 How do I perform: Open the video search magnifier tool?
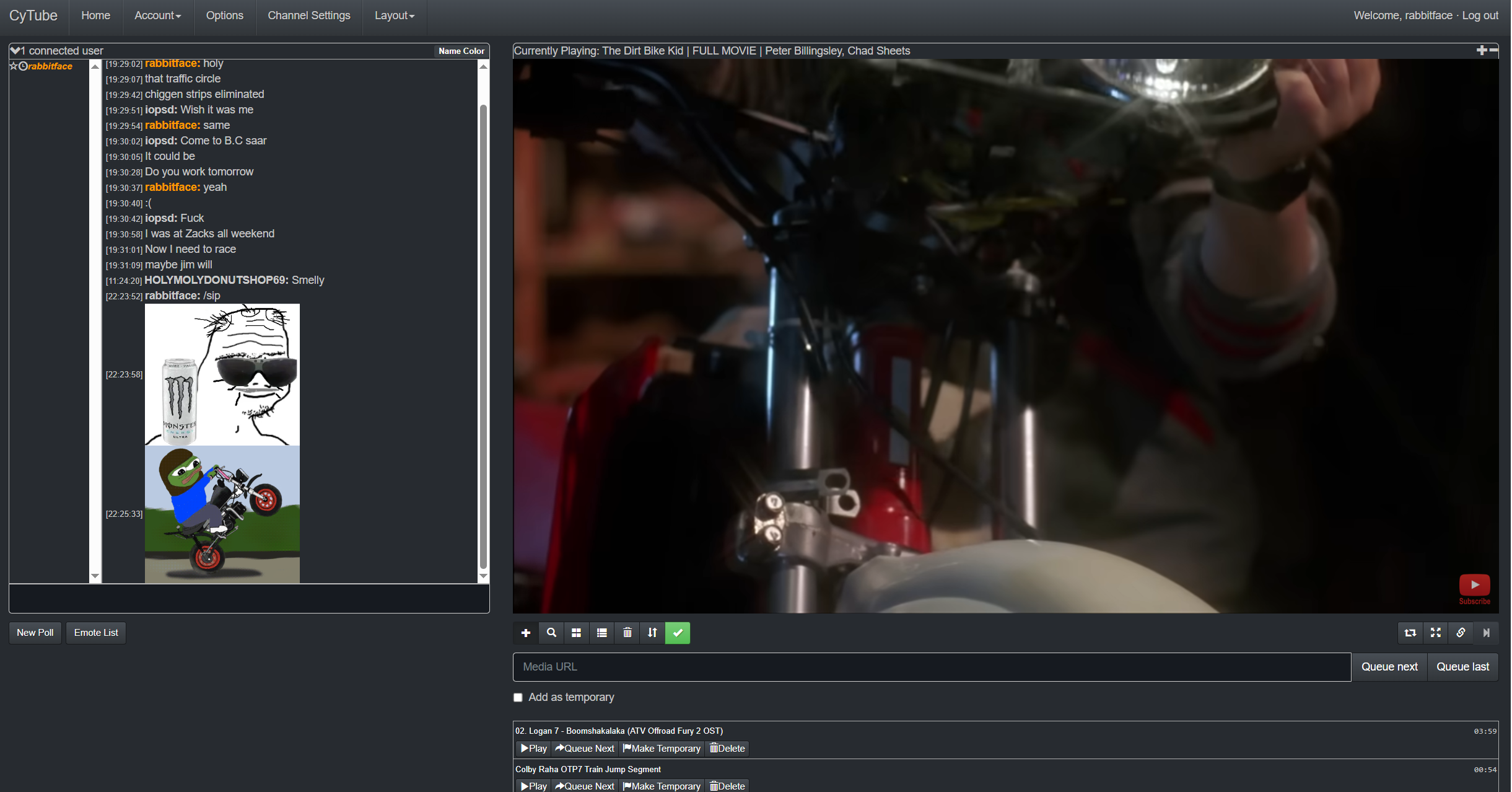click(x=551, y=633)
